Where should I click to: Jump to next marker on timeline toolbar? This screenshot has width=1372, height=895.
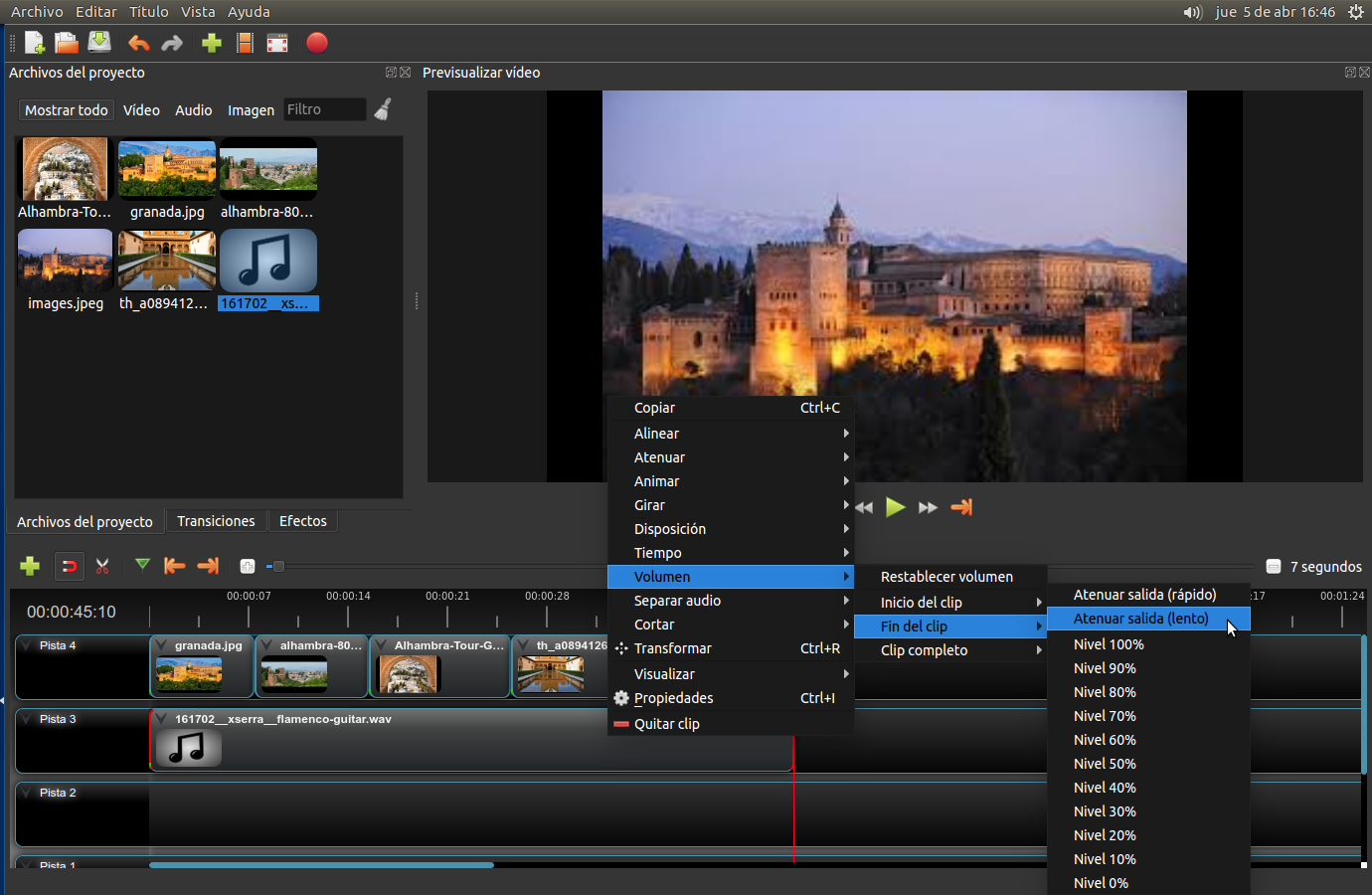click(208, 566)
